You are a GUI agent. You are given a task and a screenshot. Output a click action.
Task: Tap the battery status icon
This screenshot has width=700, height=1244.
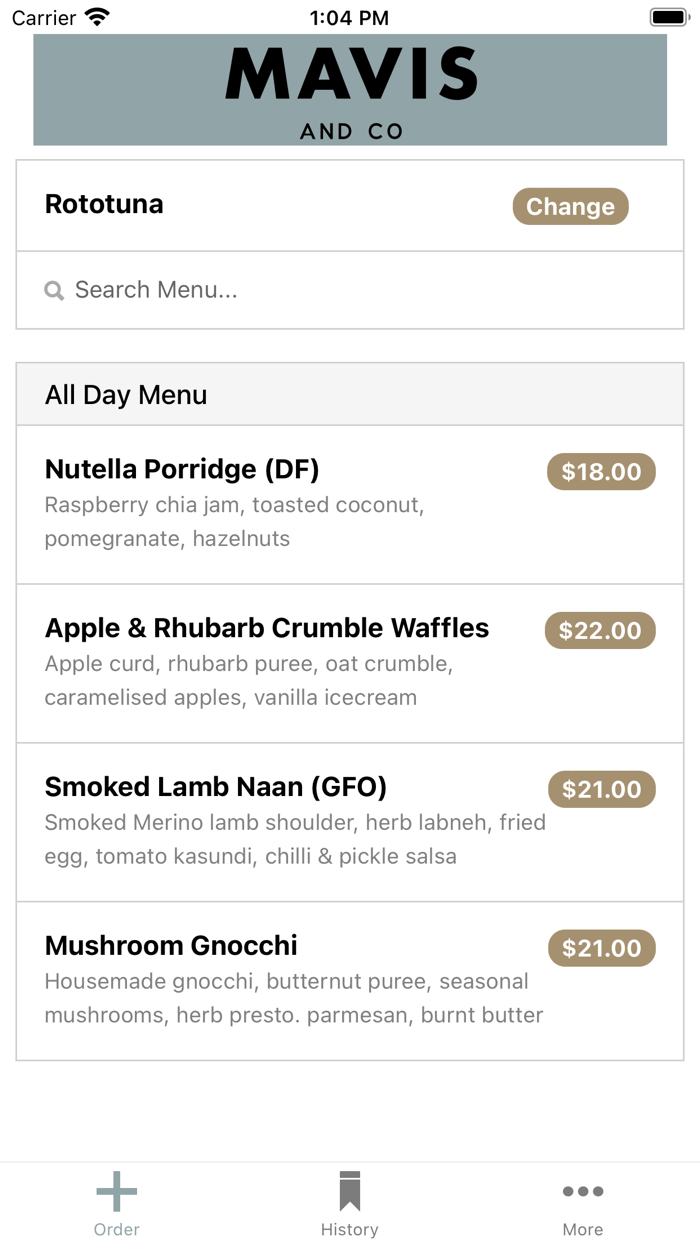pyautogui.click(x=667, y=17)
